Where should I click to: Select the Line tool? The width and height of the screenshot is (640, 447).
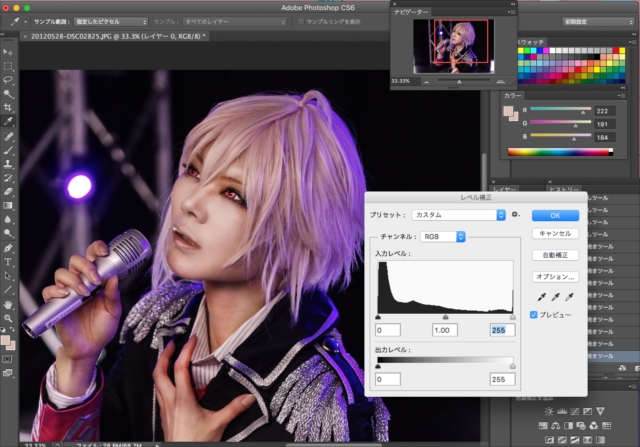pyautogui.click(x=8, y=290)
